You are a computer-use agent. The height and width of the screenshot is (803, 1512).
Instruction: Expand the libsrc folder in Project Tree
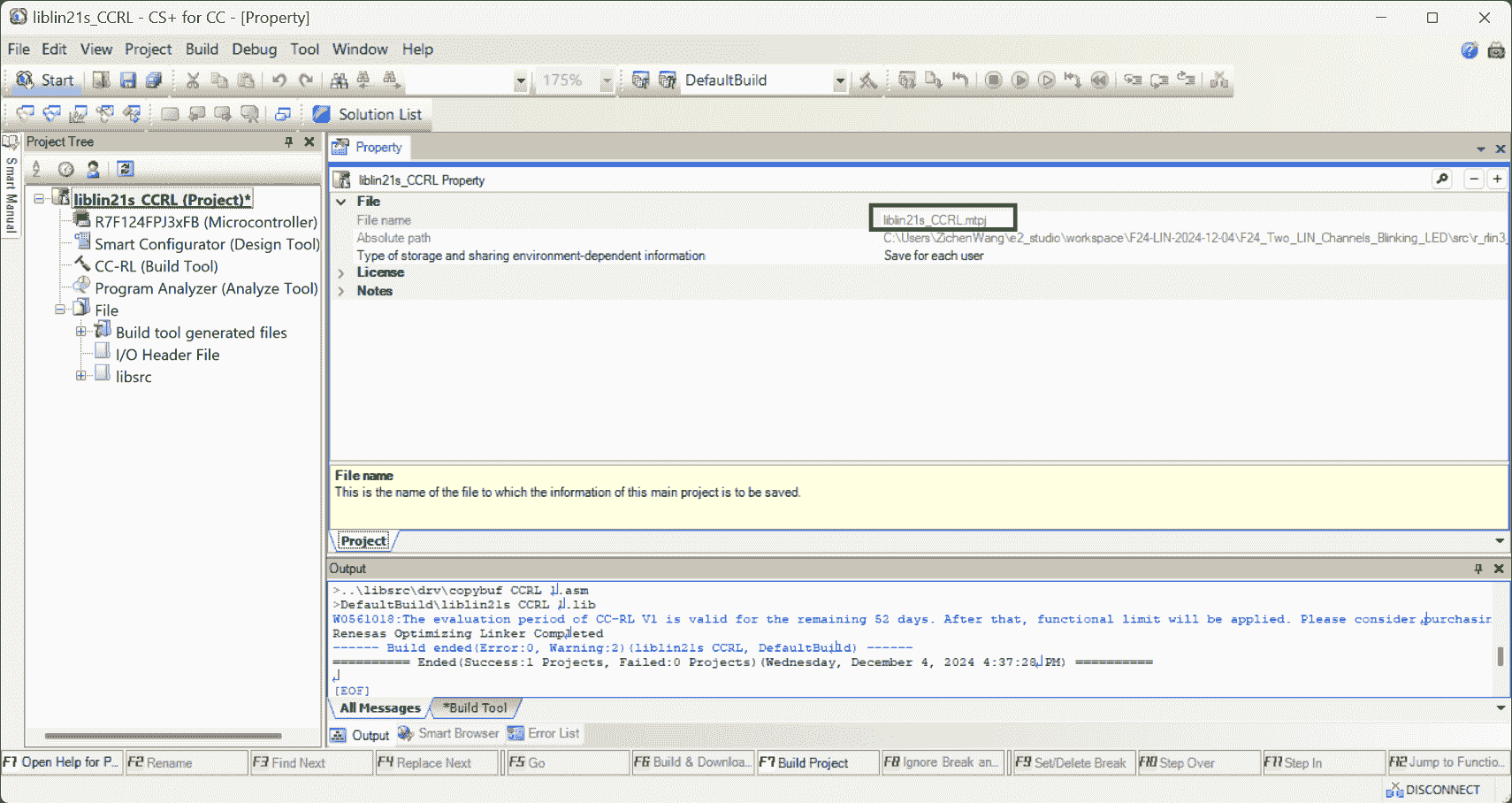(x=81, y=376)
